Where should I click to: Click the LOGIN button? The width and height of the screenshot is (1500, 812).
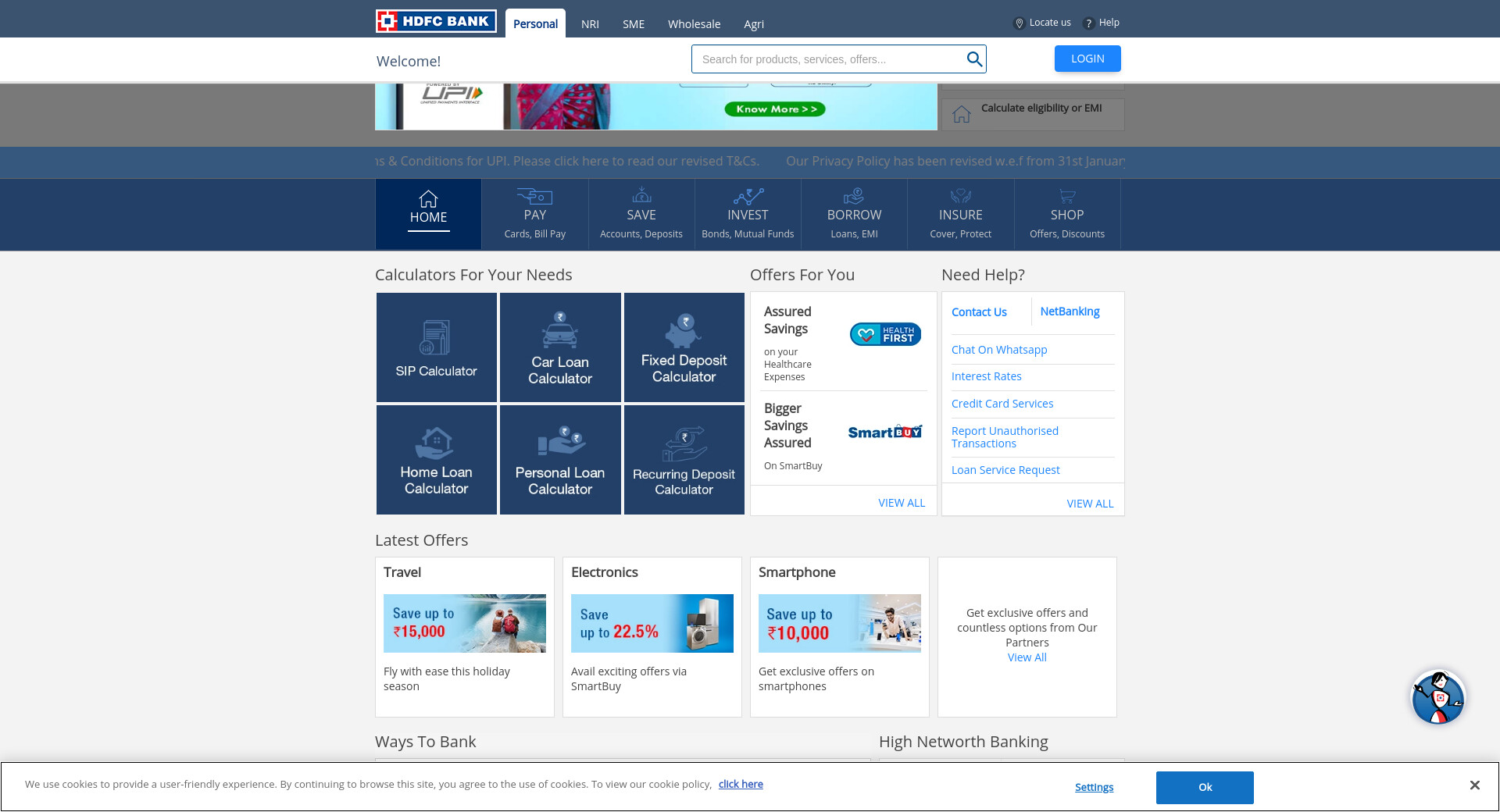point(1087,59)
